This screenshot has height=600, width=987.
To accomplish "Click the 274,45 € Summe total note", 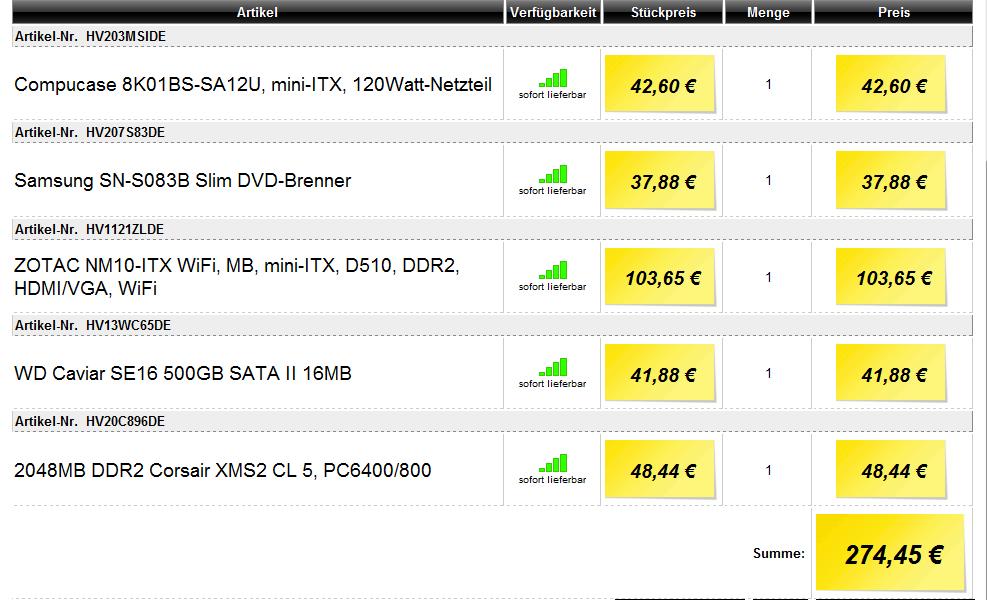I will coord(891,553).
